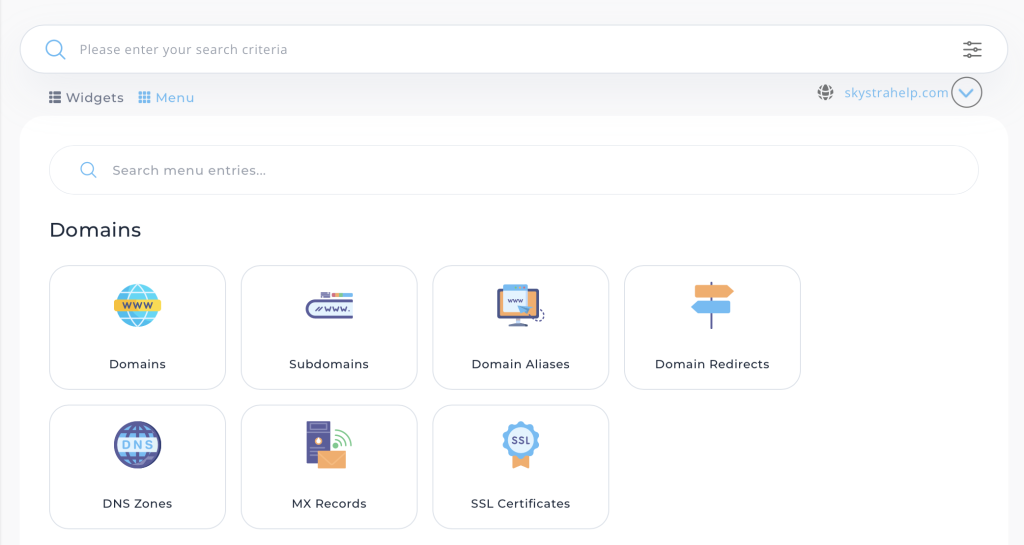
Task: Open the Subdomains www bar icon
Action: (x=329, y=306)
